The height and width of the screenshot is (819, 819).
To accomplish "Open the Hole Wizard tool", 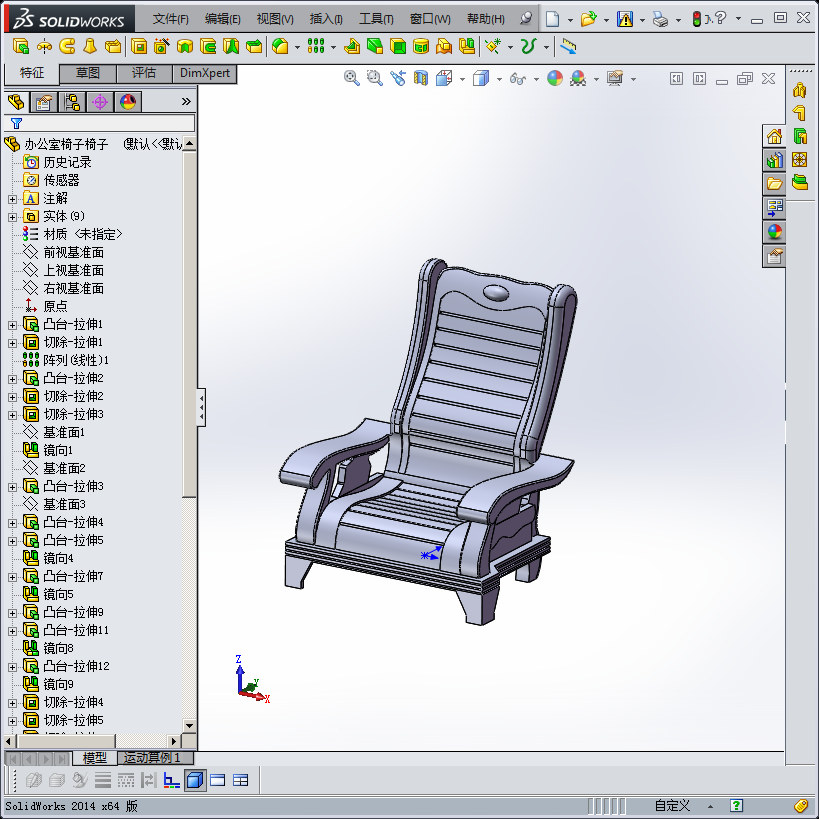I will point(161,46).
